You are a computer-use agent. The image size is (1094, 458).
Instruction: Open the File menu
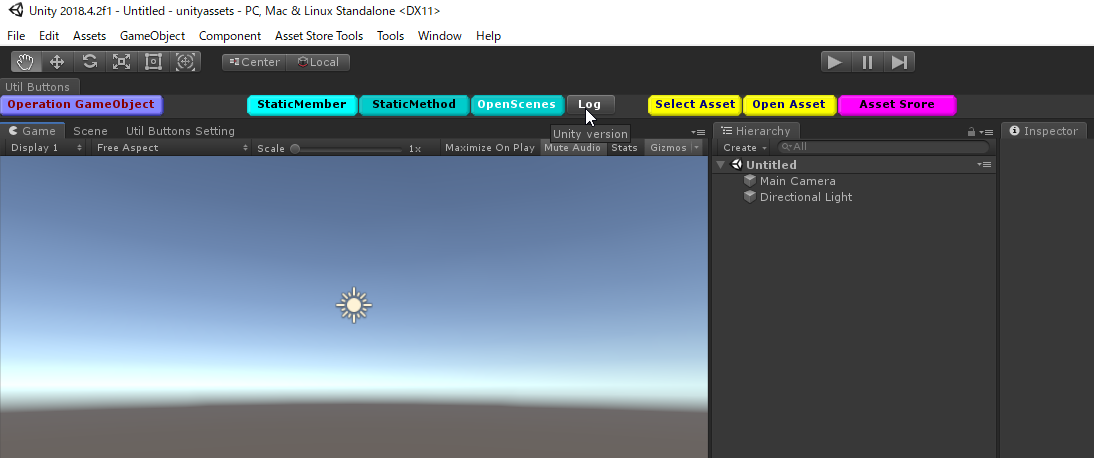coord(16,36)
